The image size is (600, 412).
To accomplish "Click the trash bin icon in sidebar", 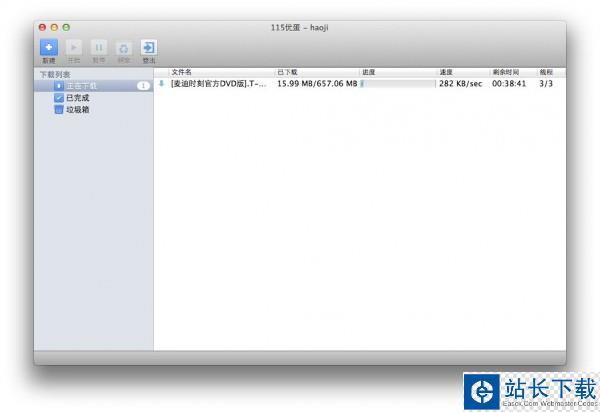I will (59, 110).
